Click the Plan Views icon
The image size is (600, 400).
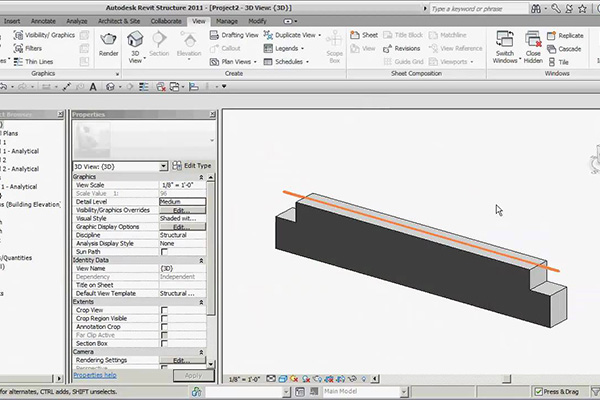click(x=214, y=62)
